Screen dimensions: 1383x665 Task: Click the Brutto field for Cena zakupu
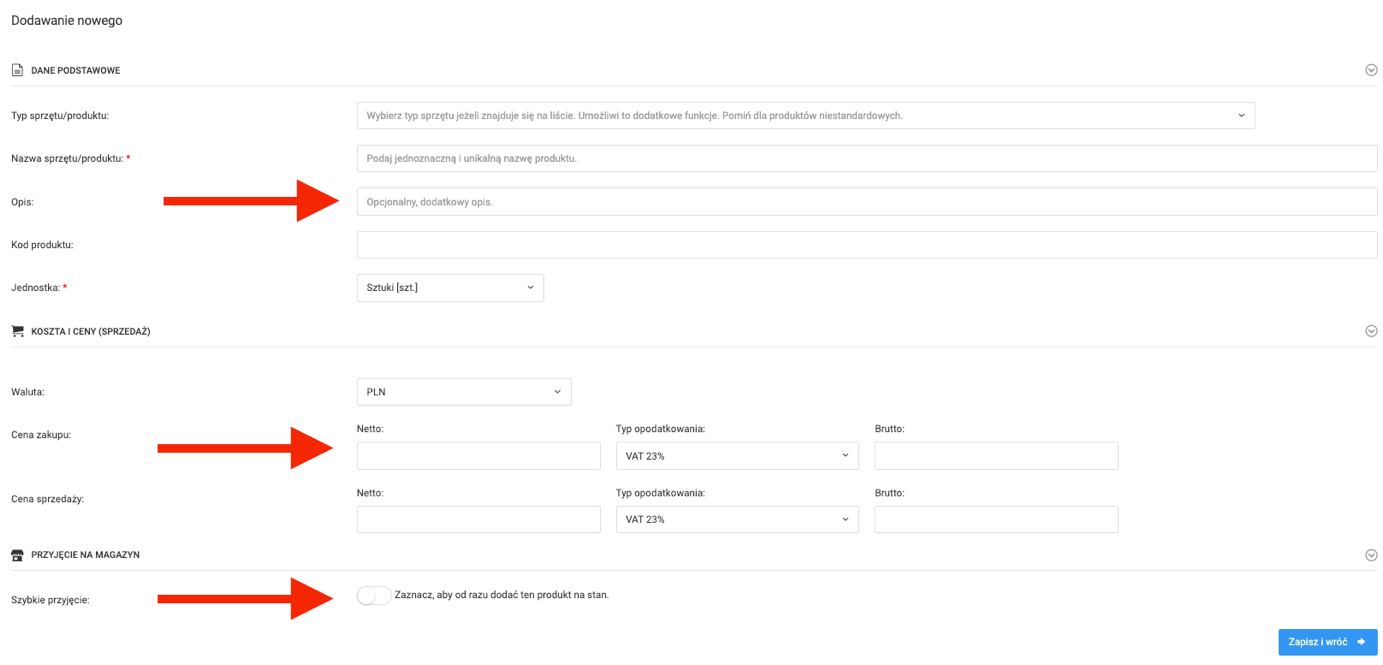coord(996,456)
